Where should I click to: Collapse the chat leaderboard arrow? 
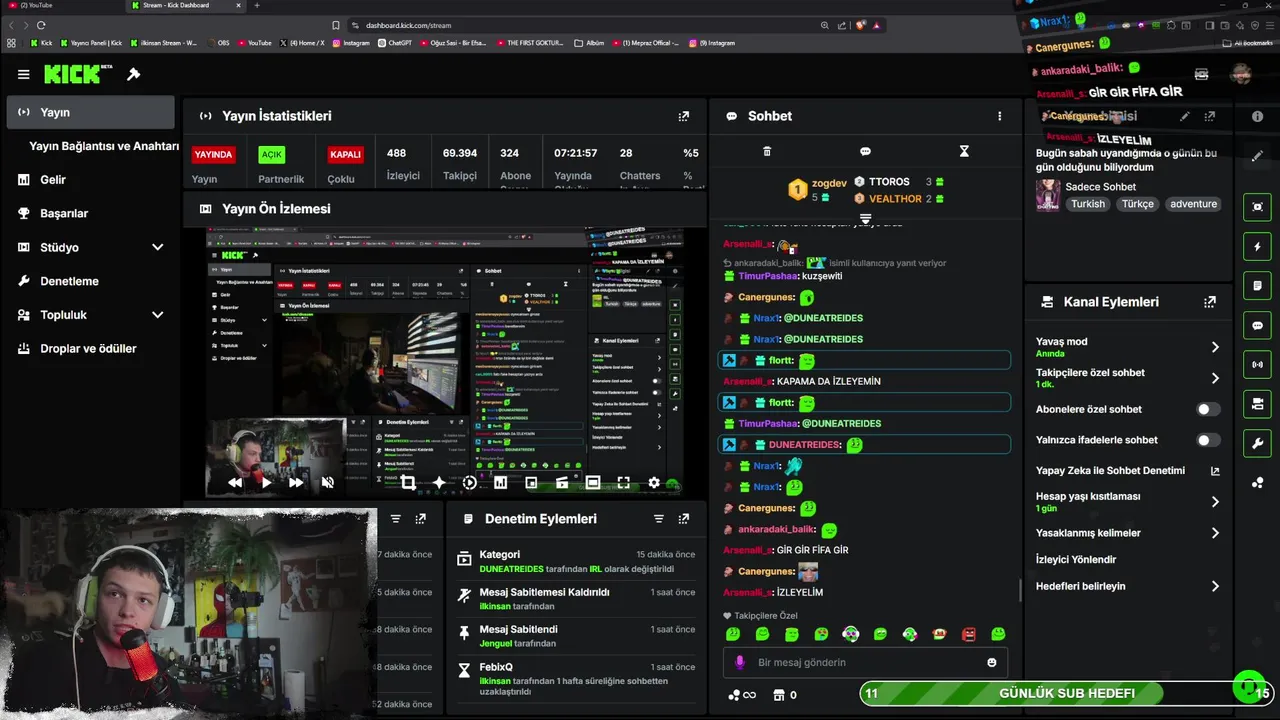[x=866, y=218]
